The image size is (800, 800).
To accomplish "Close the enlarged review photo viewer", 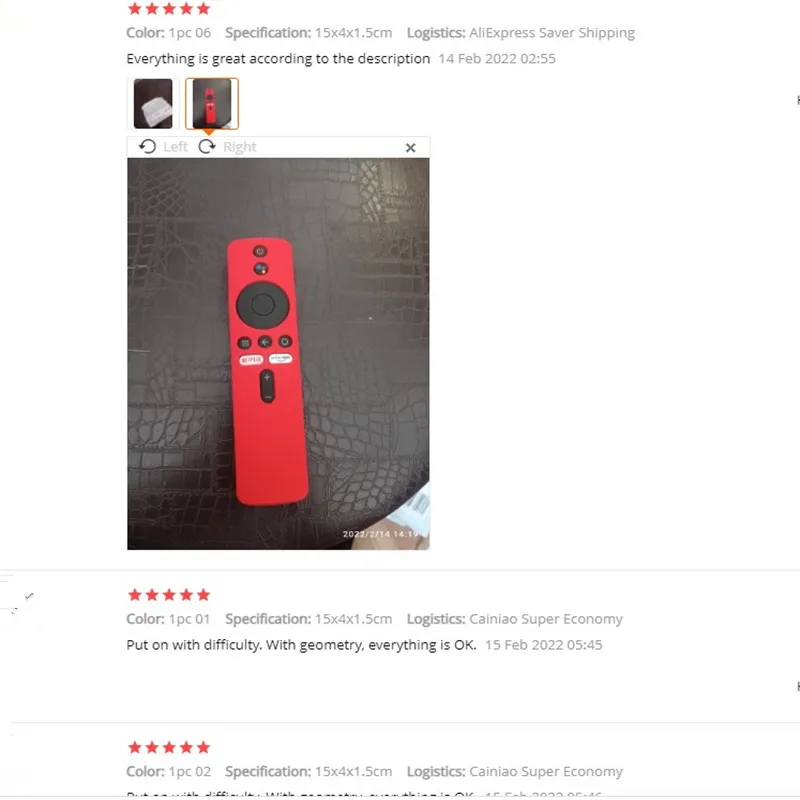I will coord(410,148).
